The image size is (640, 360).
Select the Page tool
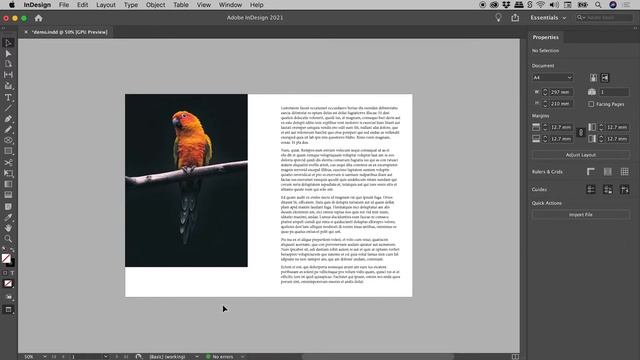(8, 64)
